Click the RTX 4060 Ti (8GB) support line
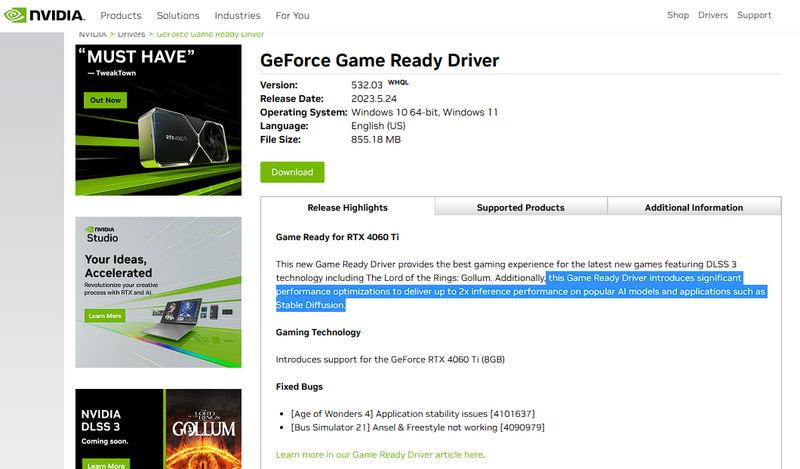 390,359
